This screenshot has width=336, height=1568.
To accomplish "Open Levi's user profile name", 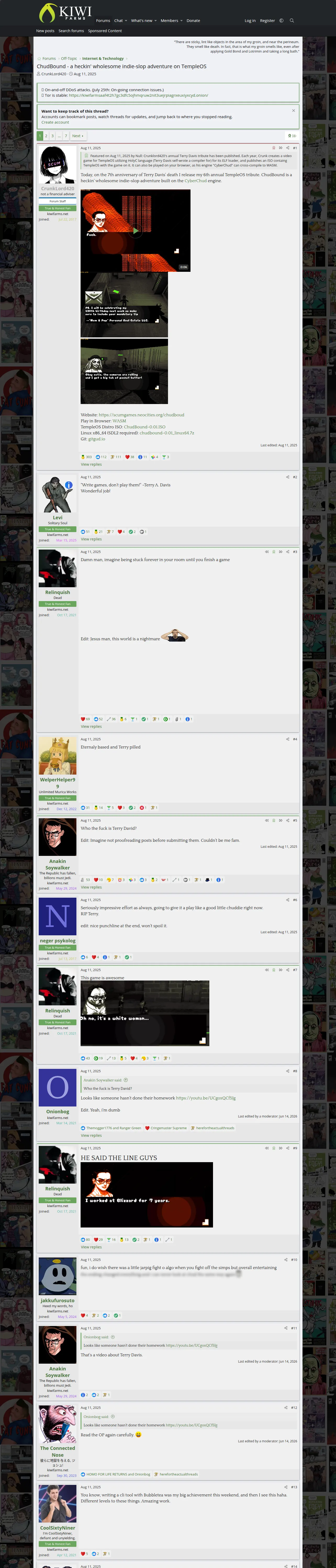I will point(57,518).
